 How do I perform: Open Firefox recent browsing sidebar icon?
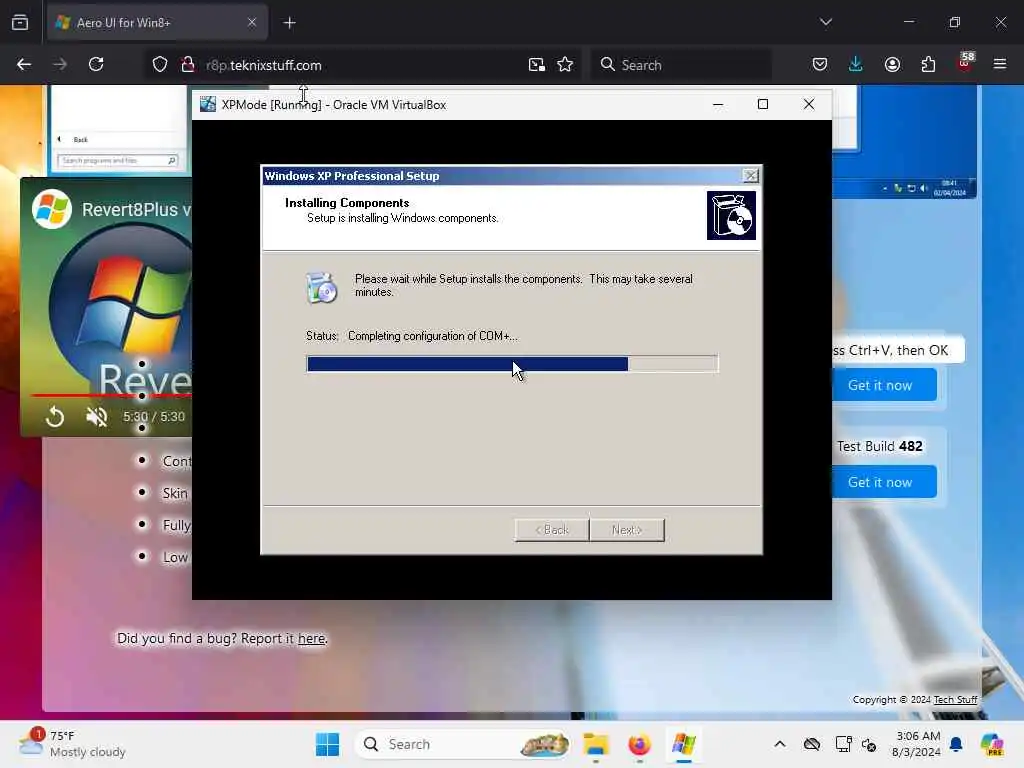click(20, 22)
